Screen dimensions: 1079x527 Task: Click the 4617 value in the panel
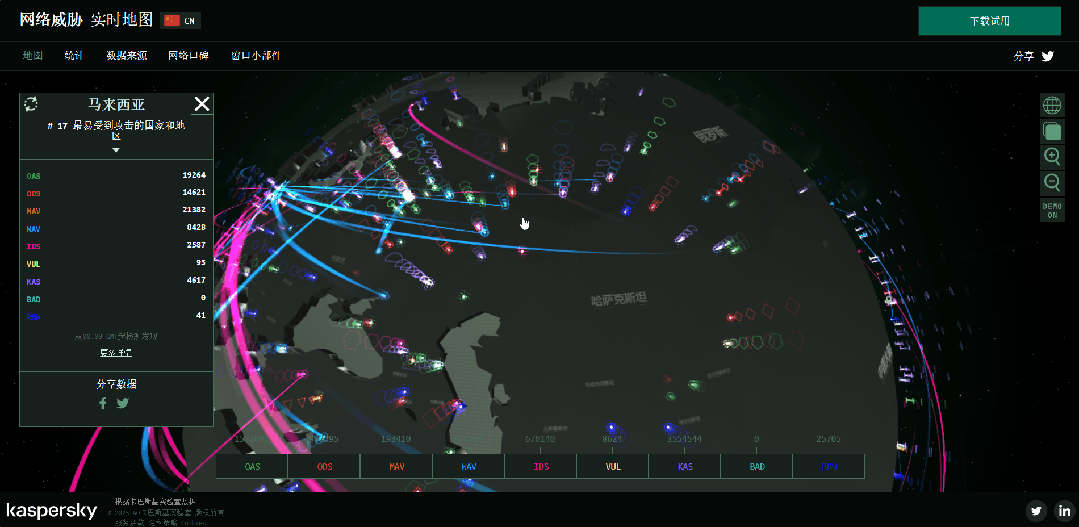pyautogui.click(x=197, y=281)
